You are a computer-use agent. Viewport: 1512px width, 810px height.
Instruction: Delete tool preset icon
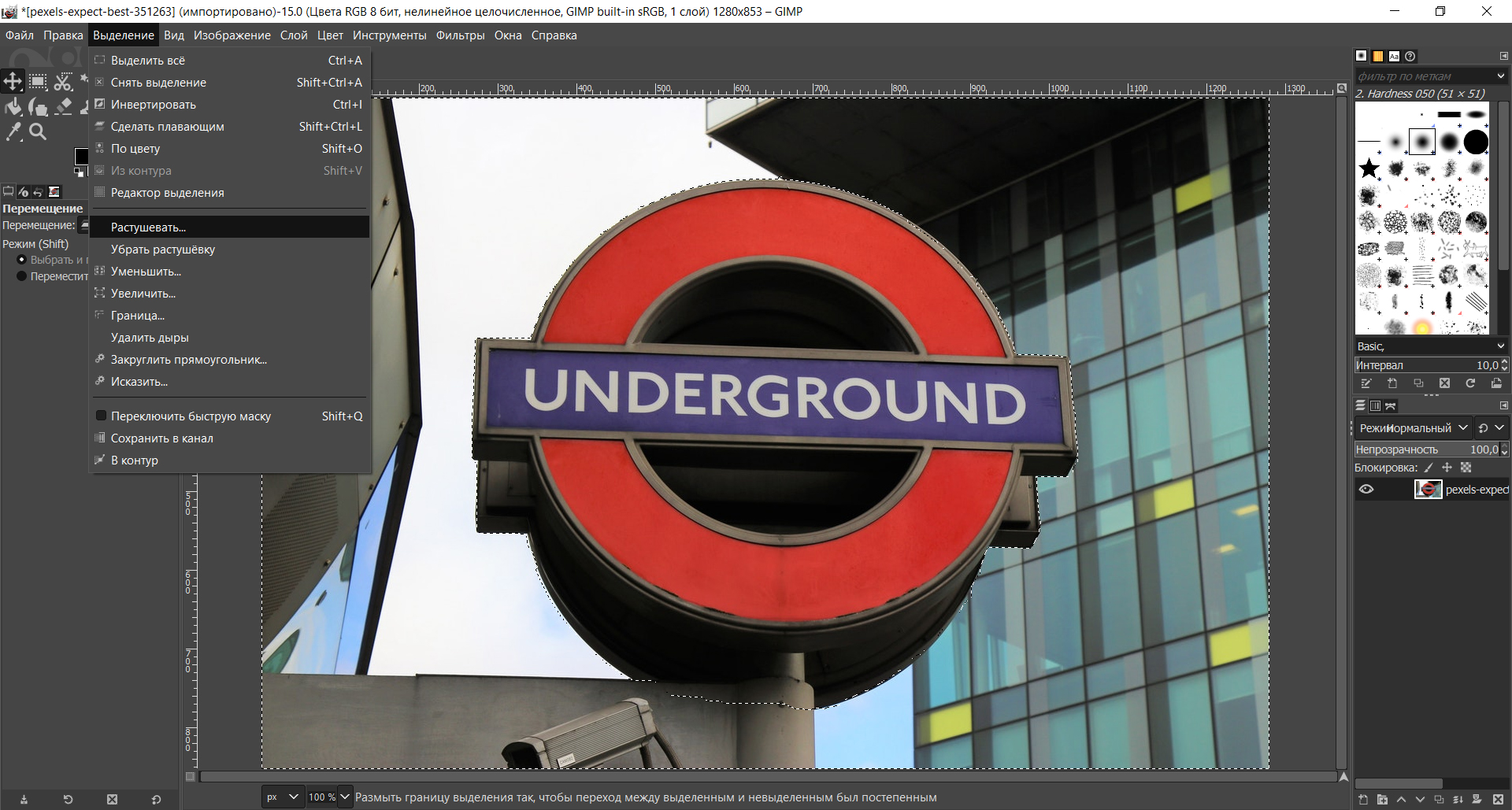(x=112, y=799)
